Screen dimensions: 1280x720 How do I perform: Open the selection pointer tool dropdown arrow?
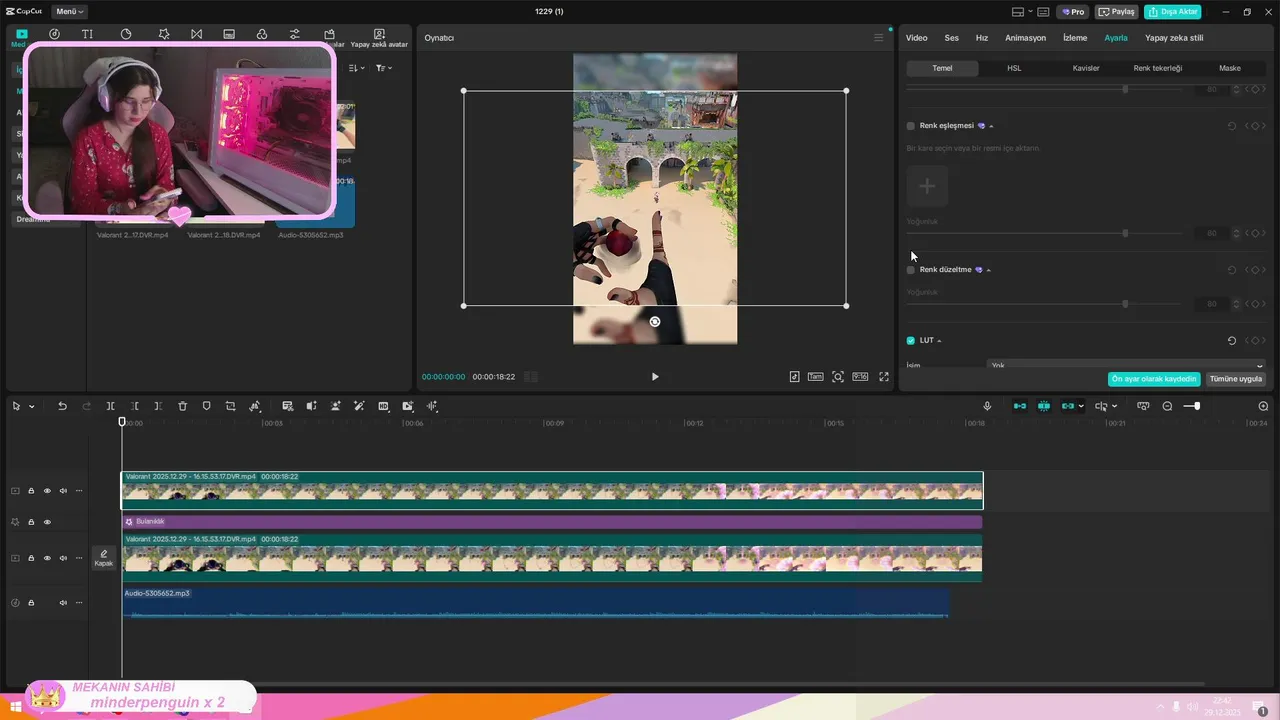click(31, 407)
